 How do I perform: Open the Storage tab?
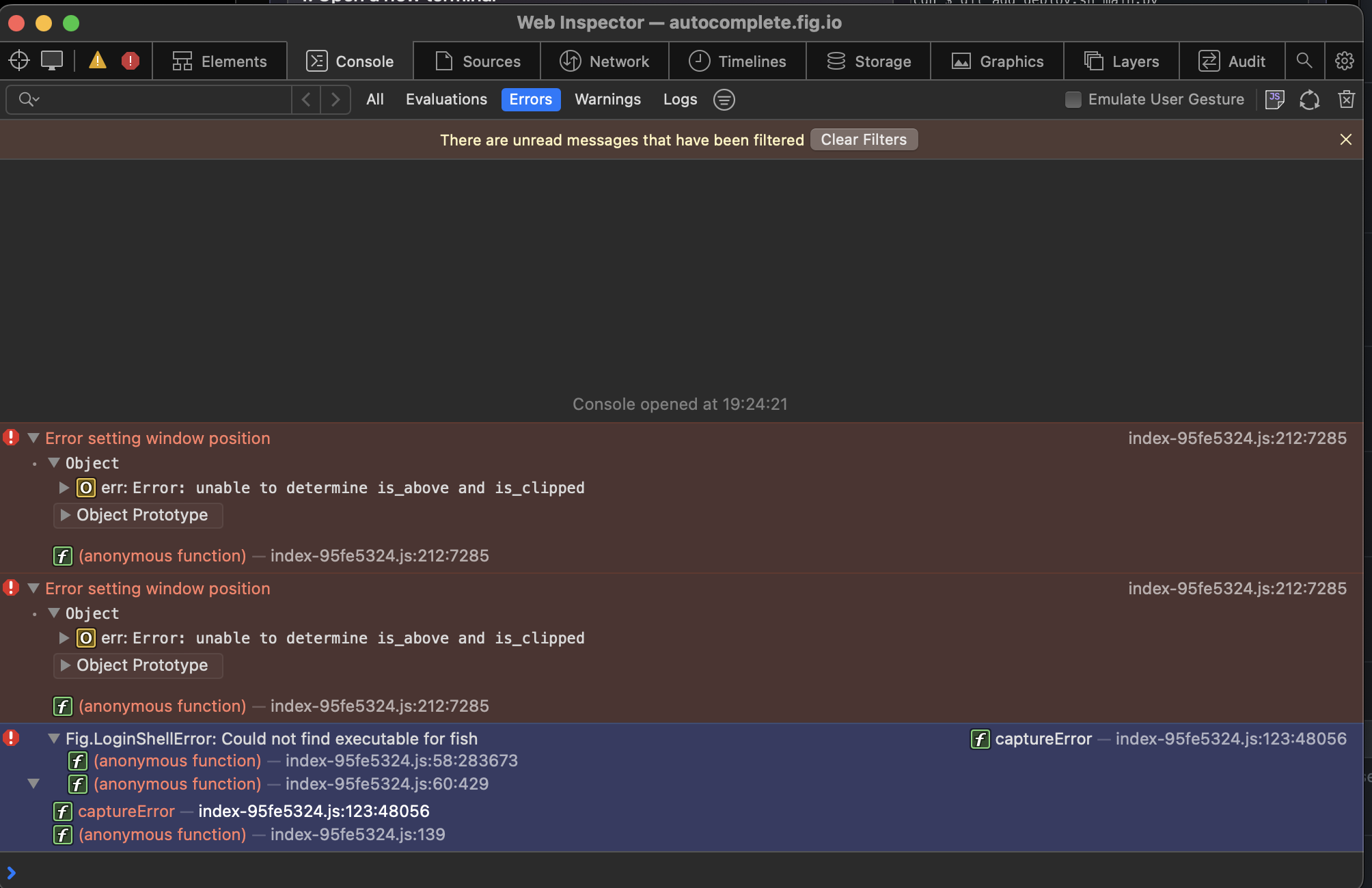[x=868, y=61]
